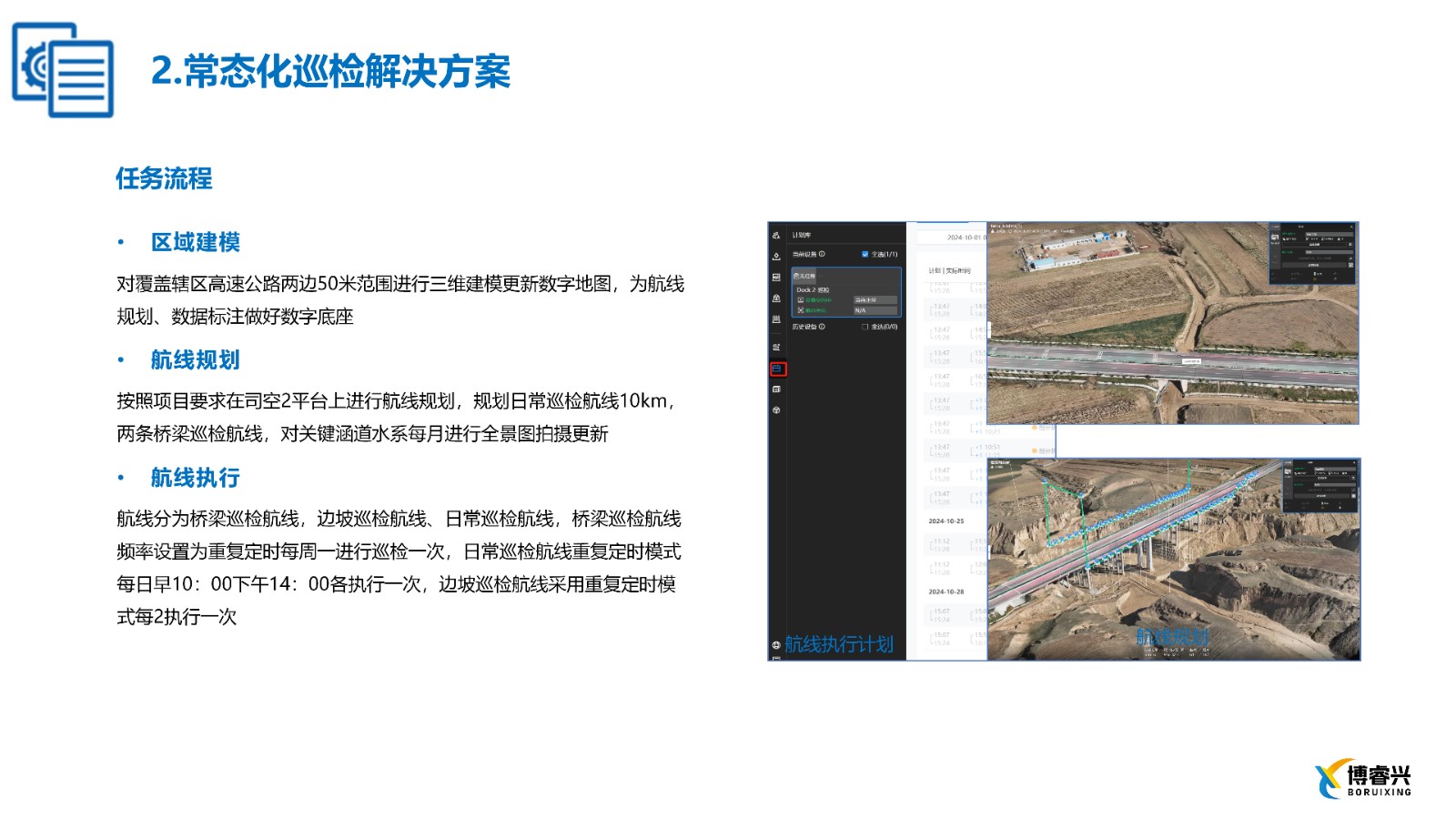The height and width of the screenshot is (819, 1456).
Task: Click the top aerial highway photo
Action: coord(1172,323)
